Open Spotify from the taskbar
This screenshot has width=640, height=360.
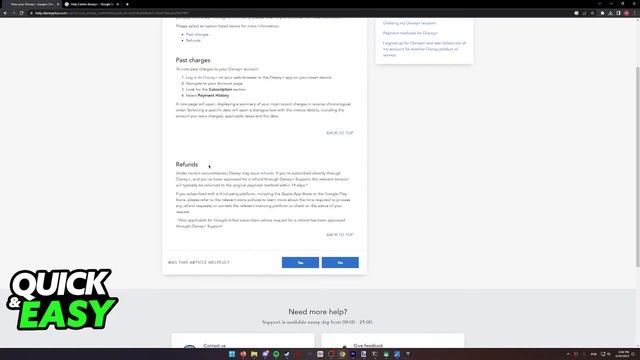click(276, 354)
